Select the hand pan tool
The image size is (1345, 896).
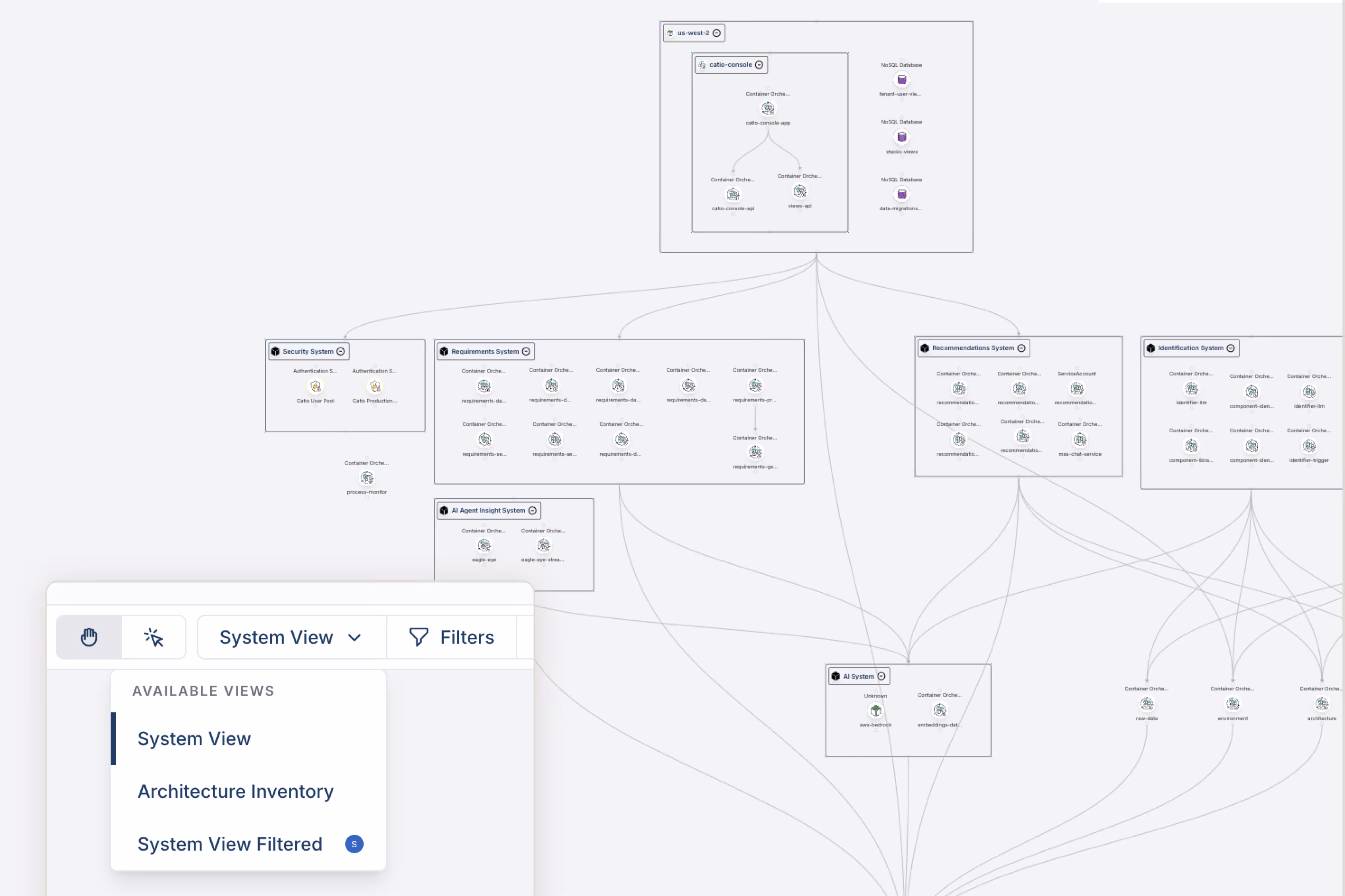[89, 637]
